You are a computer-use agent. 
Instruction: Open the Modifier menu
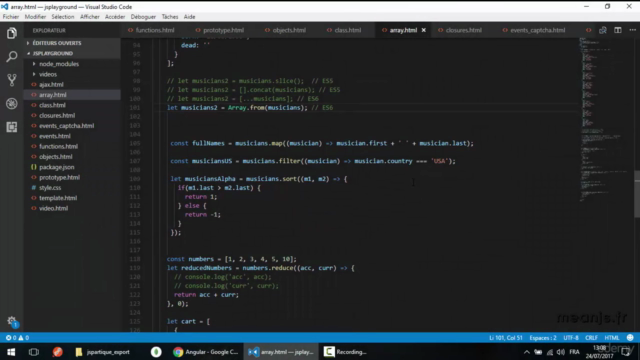click(x=35, y=17)
